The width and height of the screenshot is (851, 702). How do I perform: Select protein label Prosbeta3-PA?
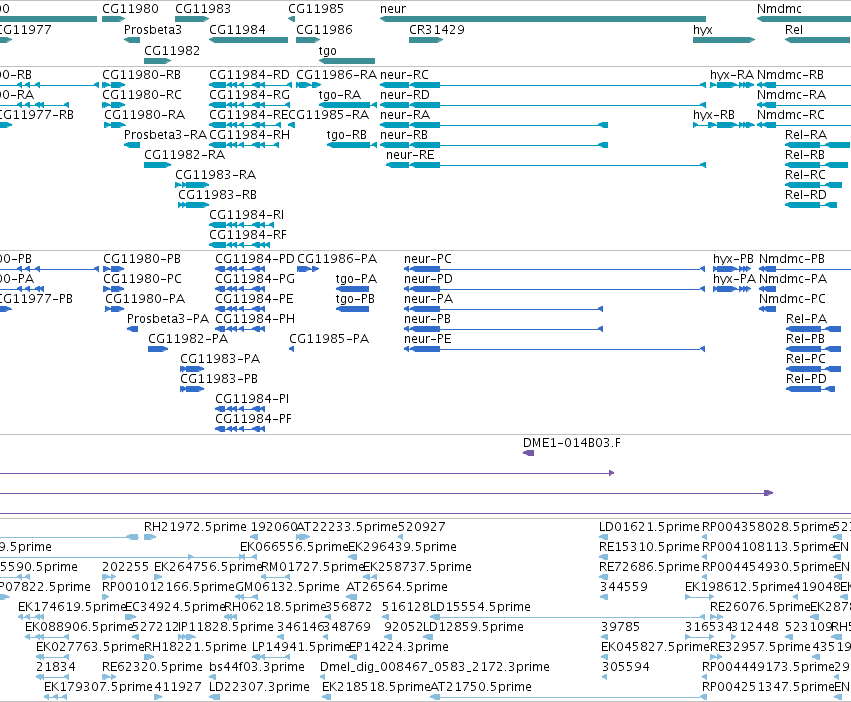(x=168, y=319)
